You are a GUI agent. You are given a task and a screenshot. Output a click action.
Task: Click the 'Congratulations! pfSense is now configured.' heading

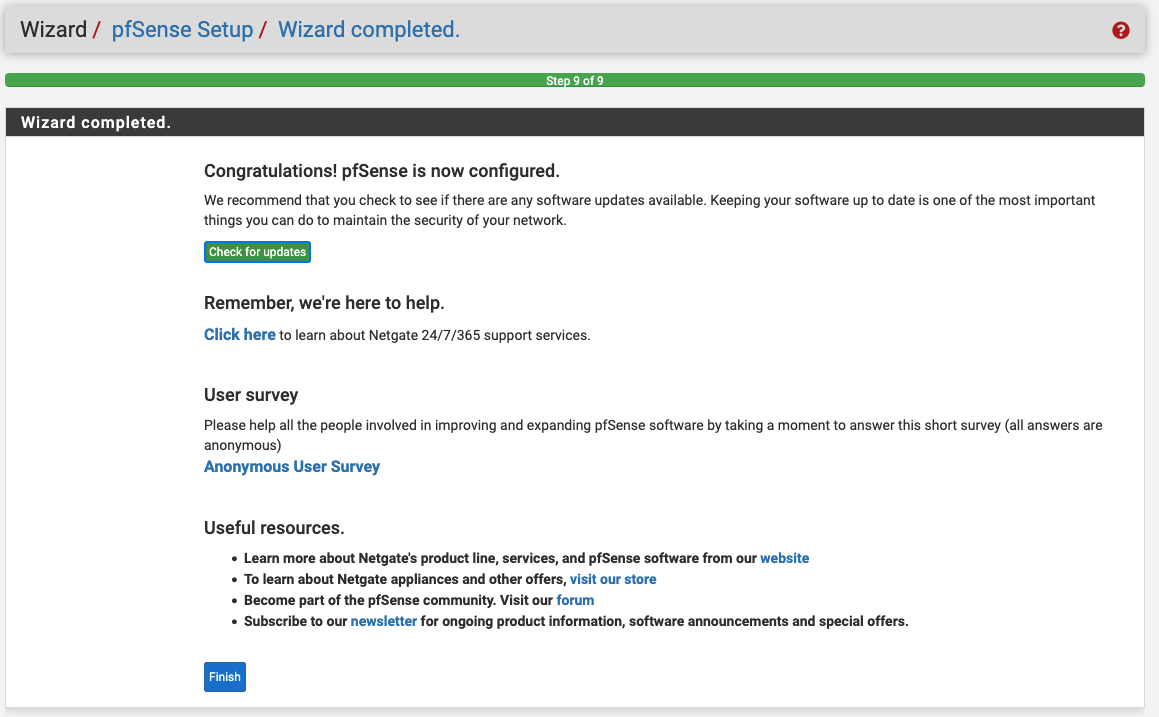tap(381, 171)
